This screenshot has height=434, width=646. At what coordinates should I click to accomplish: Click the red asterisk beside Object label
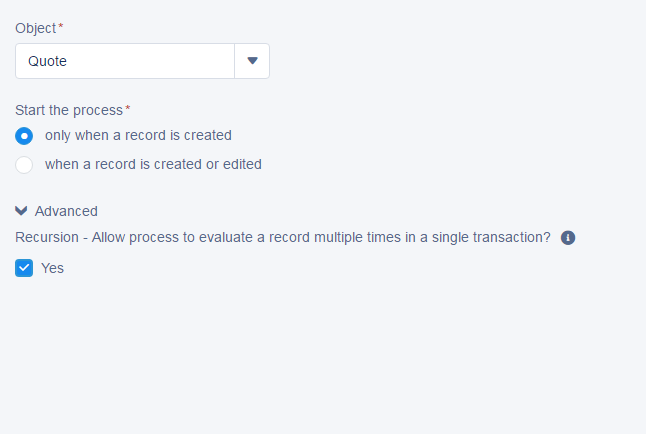[60, 28]
